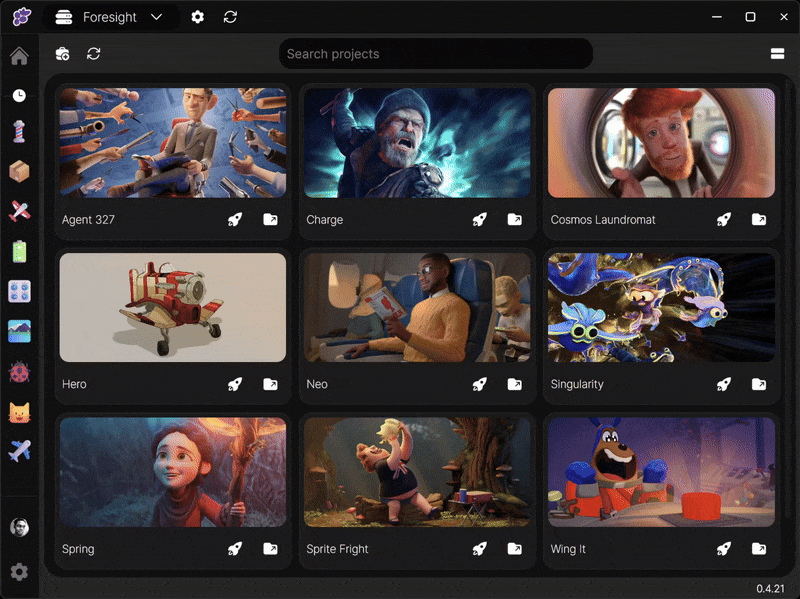Launch Singularity with rocket icon
800x599 pixels.
[723, 384]
